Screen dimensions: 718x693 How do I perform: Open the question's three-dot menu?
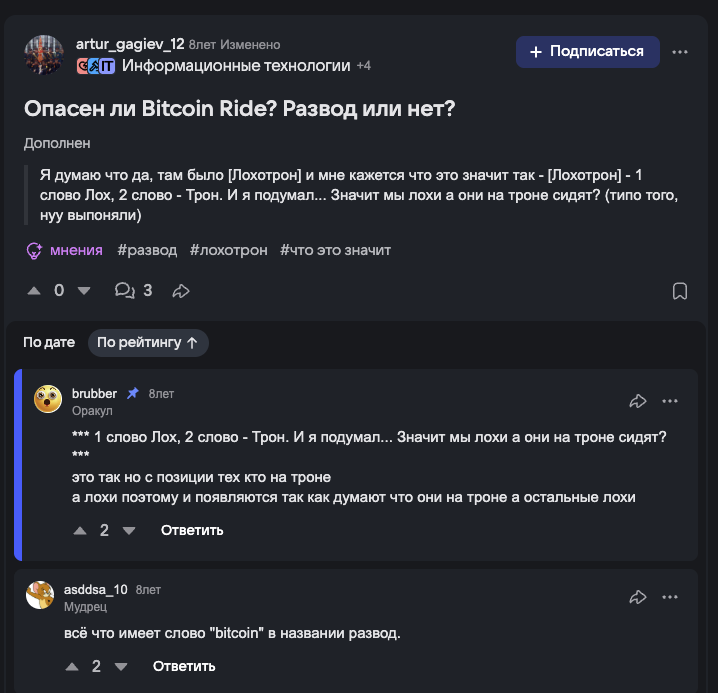[x=680, y=52]
